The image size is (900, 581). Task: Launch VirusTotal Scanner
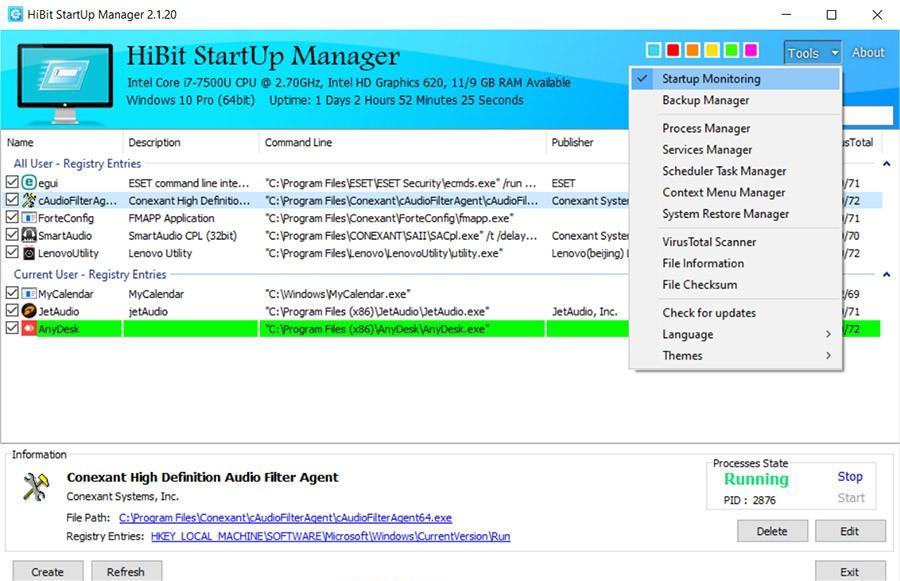(x=735, y=242)
